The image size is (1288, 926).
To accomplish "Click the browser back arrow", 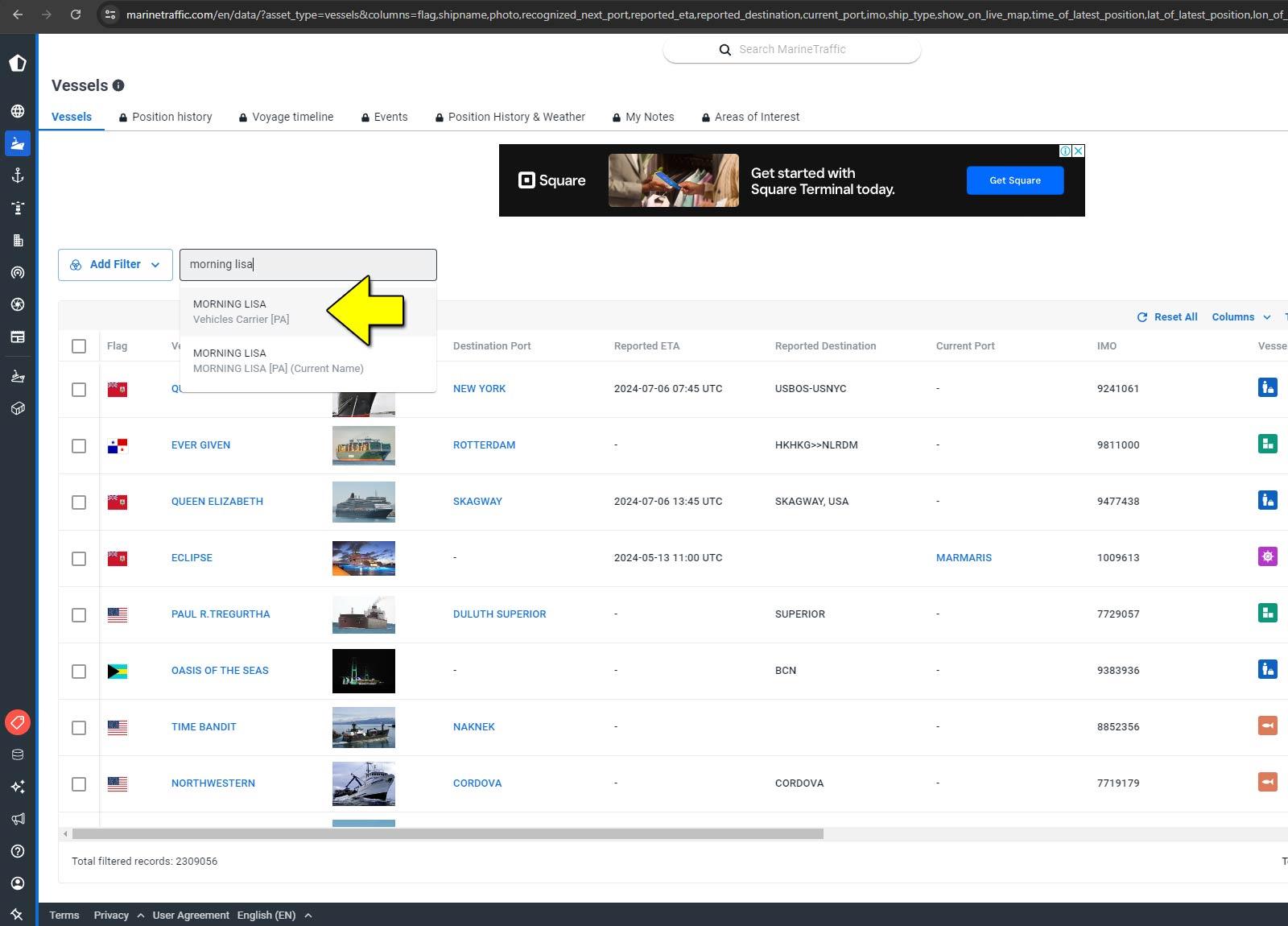I will [18, 14].
